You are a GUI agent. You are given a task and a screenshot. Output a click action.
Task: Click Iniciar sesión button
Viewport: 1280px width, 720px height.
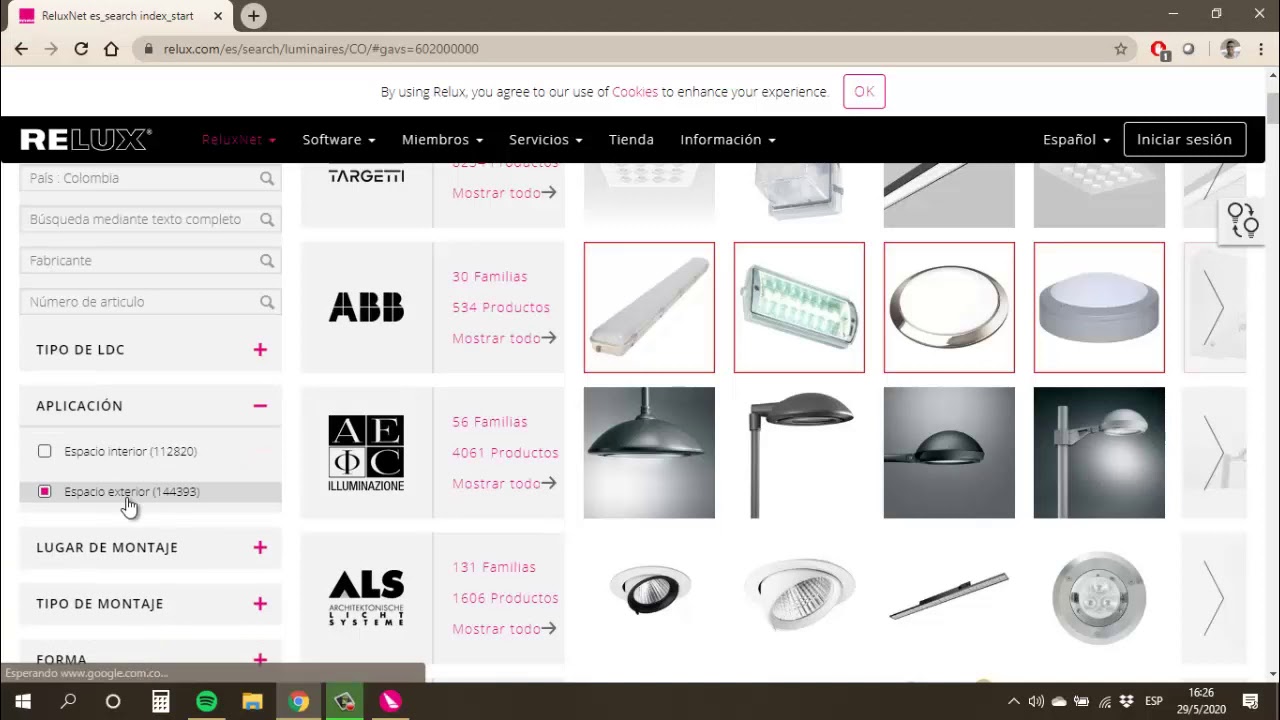click(1184, 140)
